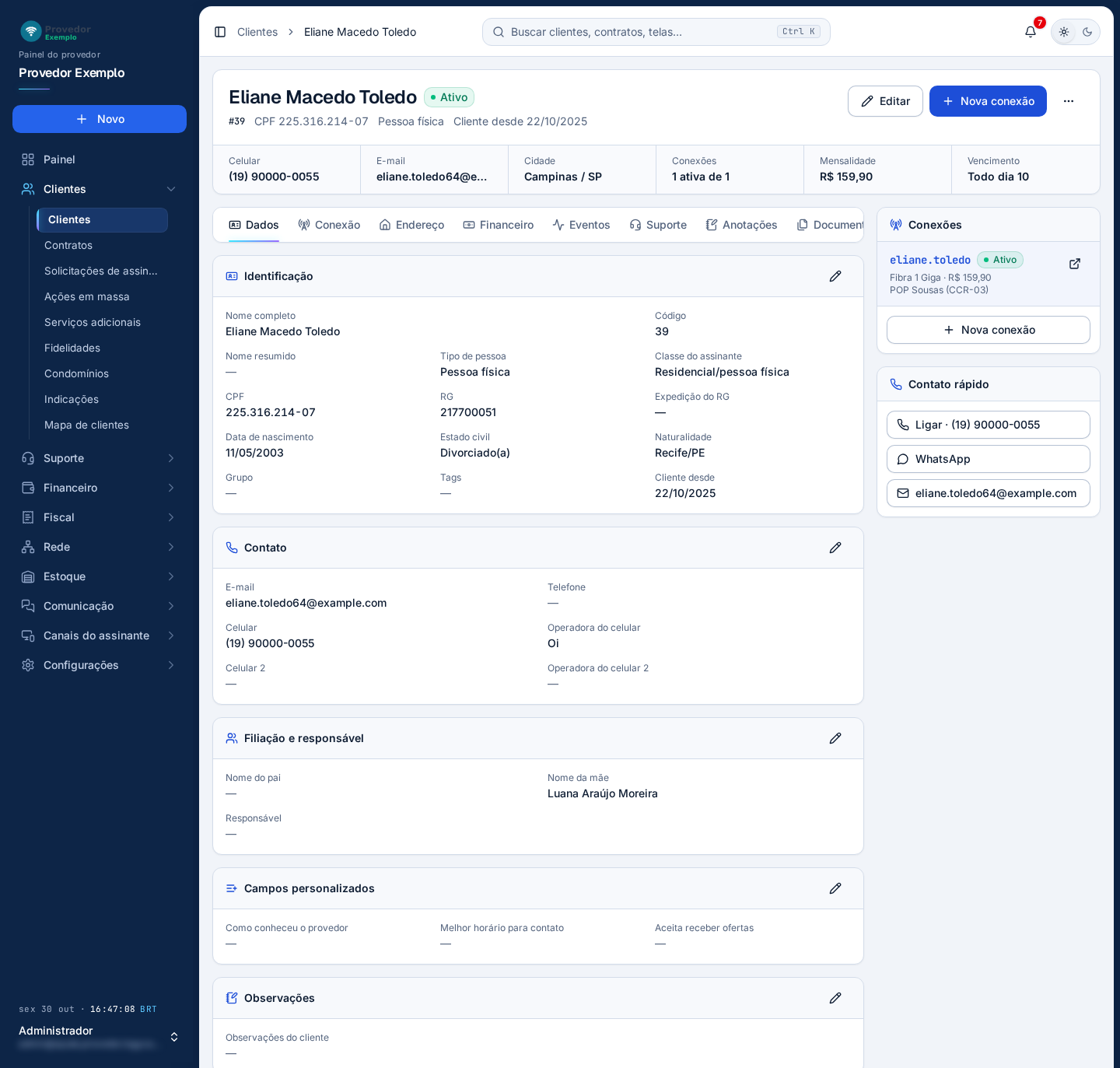Open the Eventos tab

(x=581, y=225)
